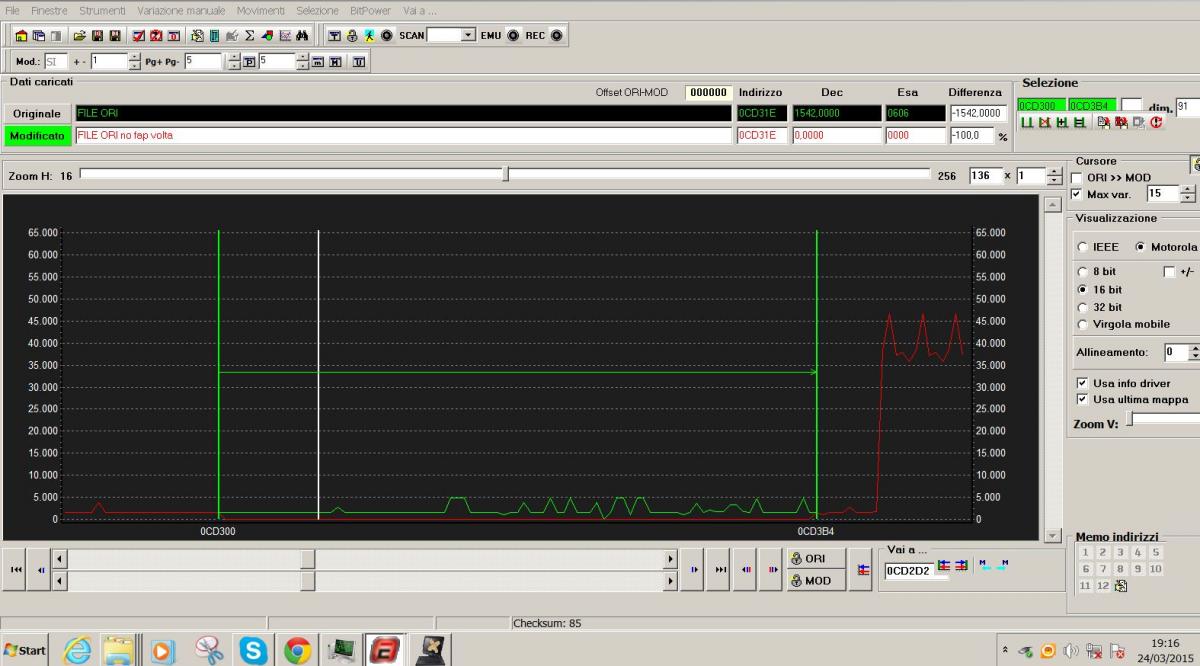Click the round EMU button
The image size is (1200, 666).
point(512,35)
